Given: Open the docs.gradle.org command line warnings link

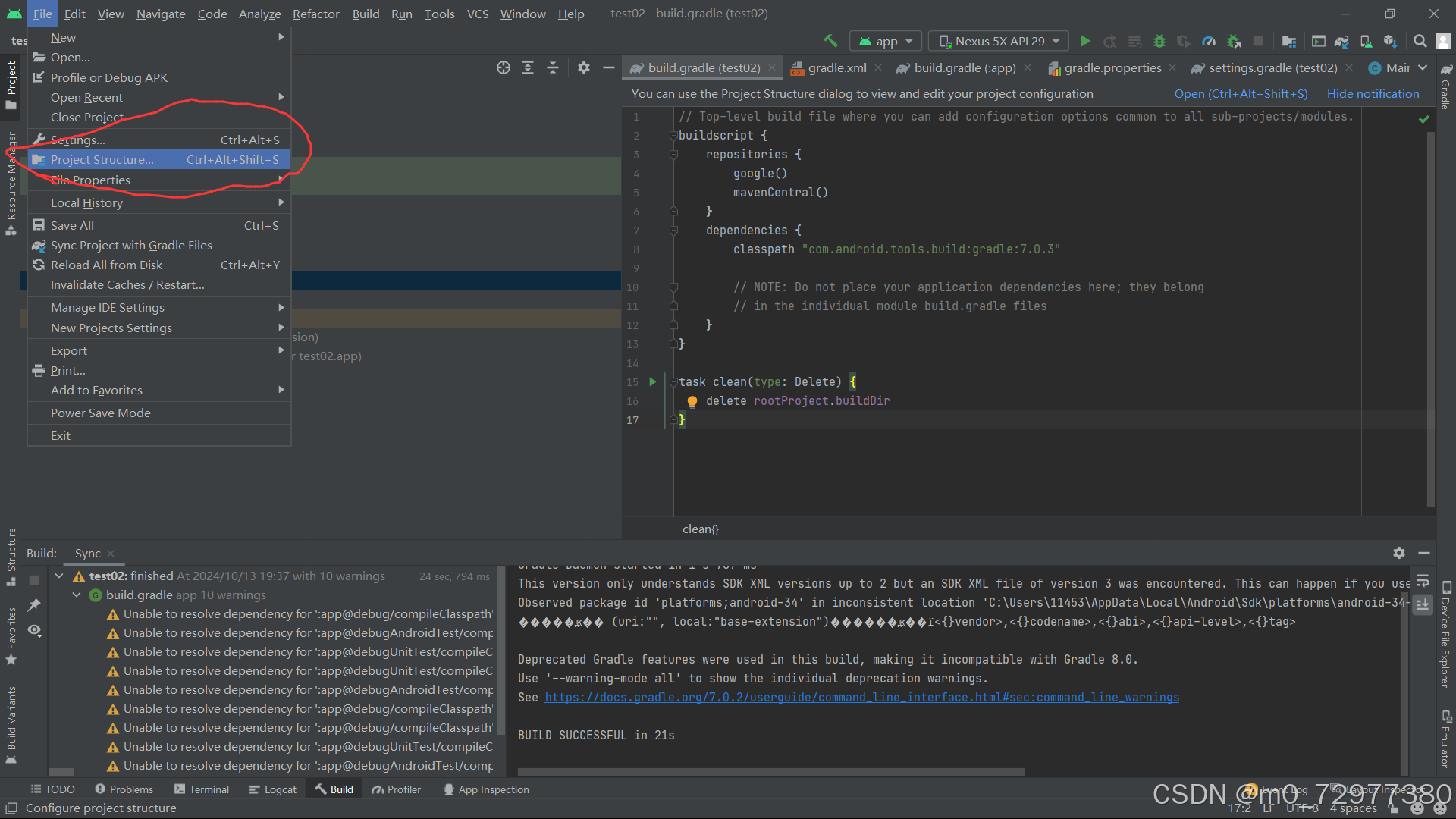Looking at the screenshot, I should [x=861, y=698].
